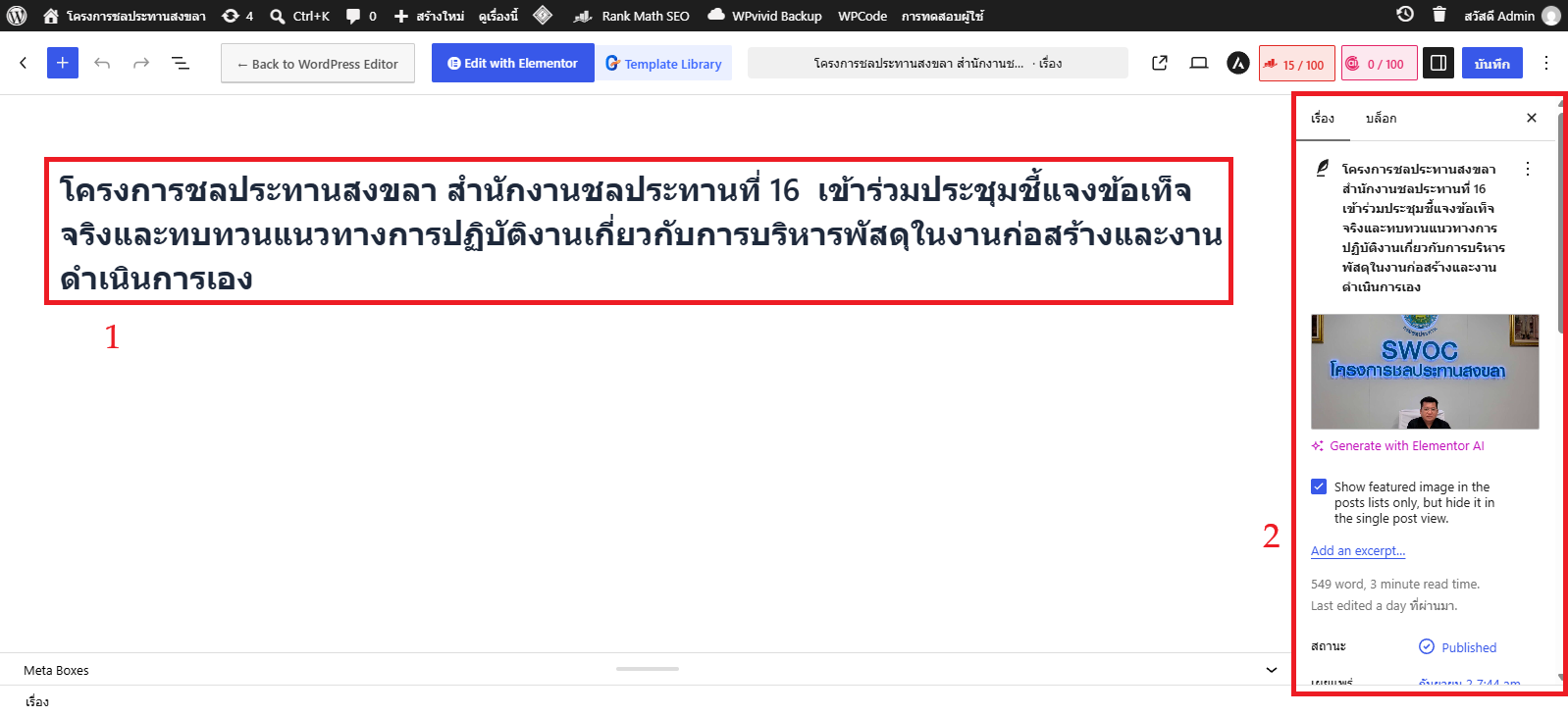The height and width of the screenshot is (716, 1568).
Task: Uncheck Show featured image in posts lists
Action: click(1319, 486)
